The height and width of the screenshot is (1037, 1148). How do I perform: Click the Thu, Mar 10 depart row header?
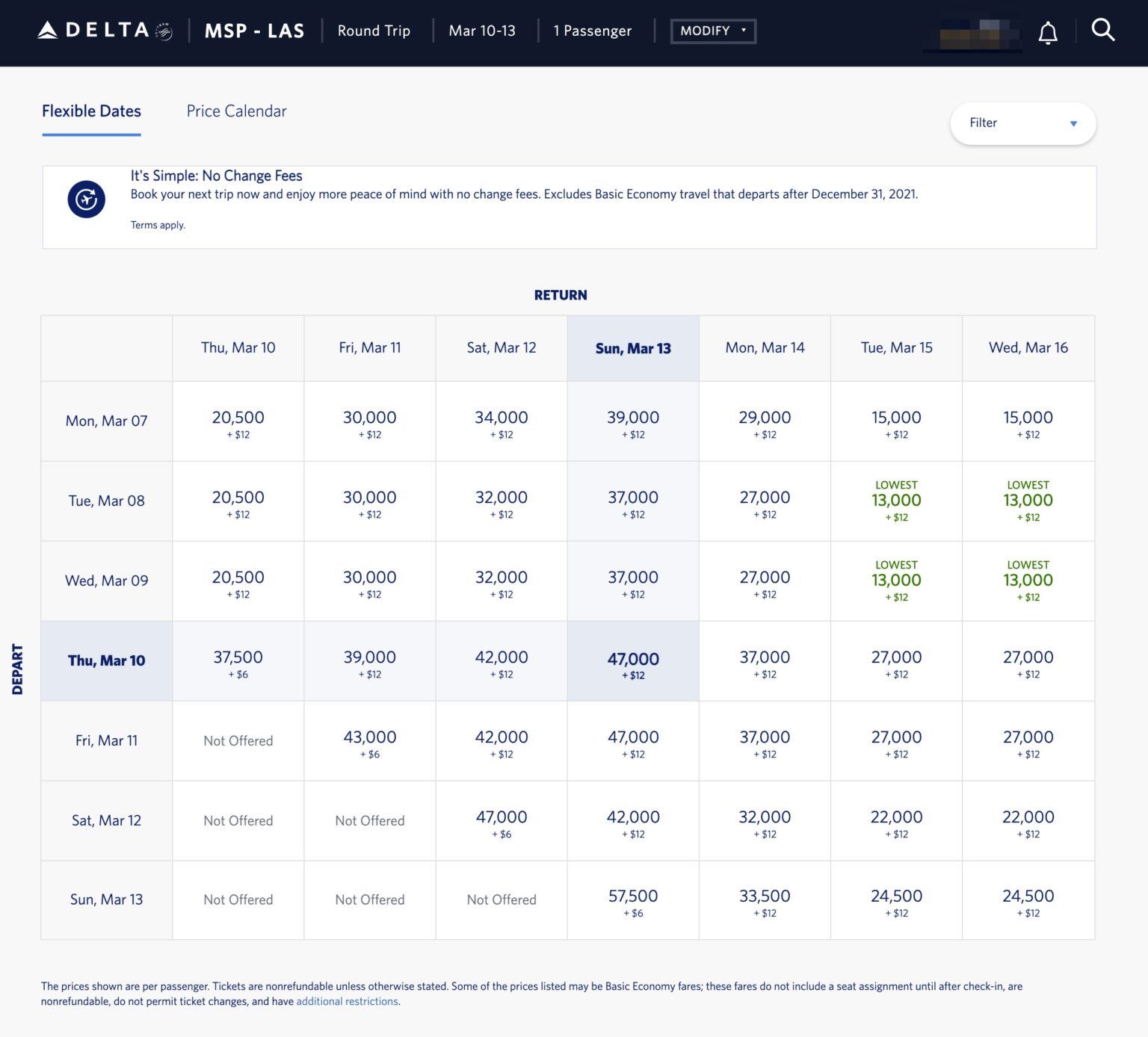(105, 660)
